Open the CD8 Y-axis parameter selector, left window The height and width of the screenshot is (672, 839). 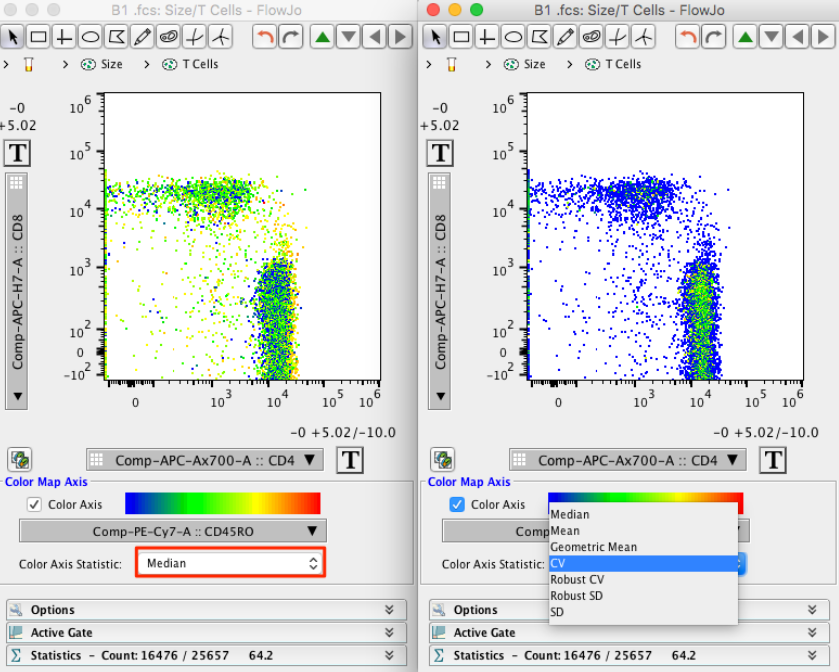pyautogui.click(x=17, y=291)
